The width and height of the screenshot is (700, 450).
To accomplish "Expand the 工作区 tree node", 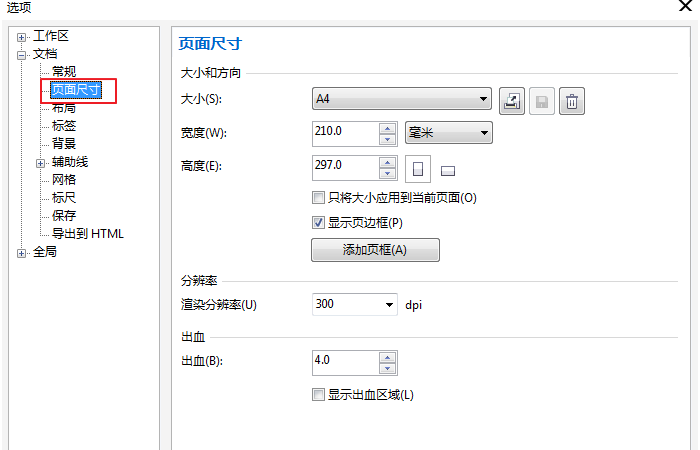I will click(x=22, y=36).
